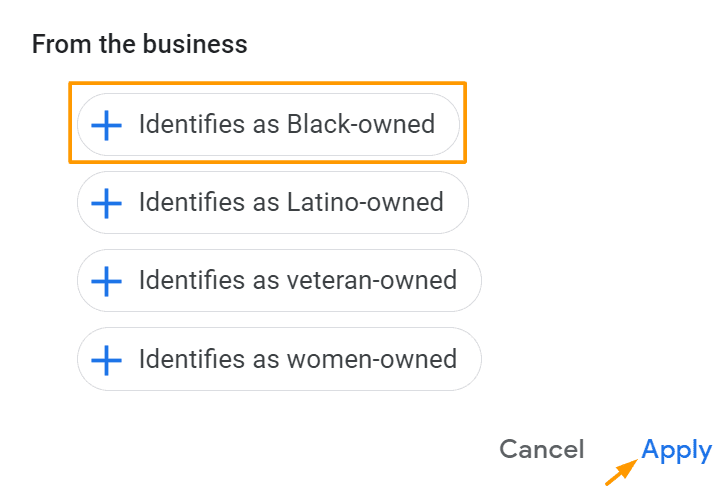Click the plus icon beside Latino-owned
The height and width of the screenshot is (495, 724).
pyautogui.click(x=106, y=203)
